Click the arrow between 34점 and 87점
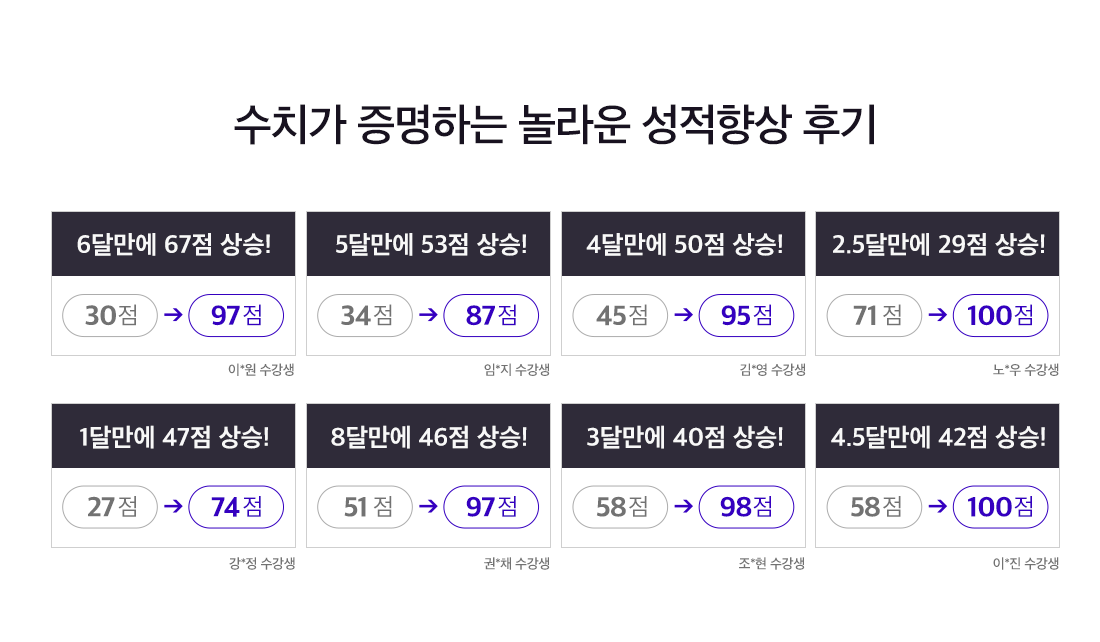The height and width of the screenshot is (642, 1100). (429, 315)
